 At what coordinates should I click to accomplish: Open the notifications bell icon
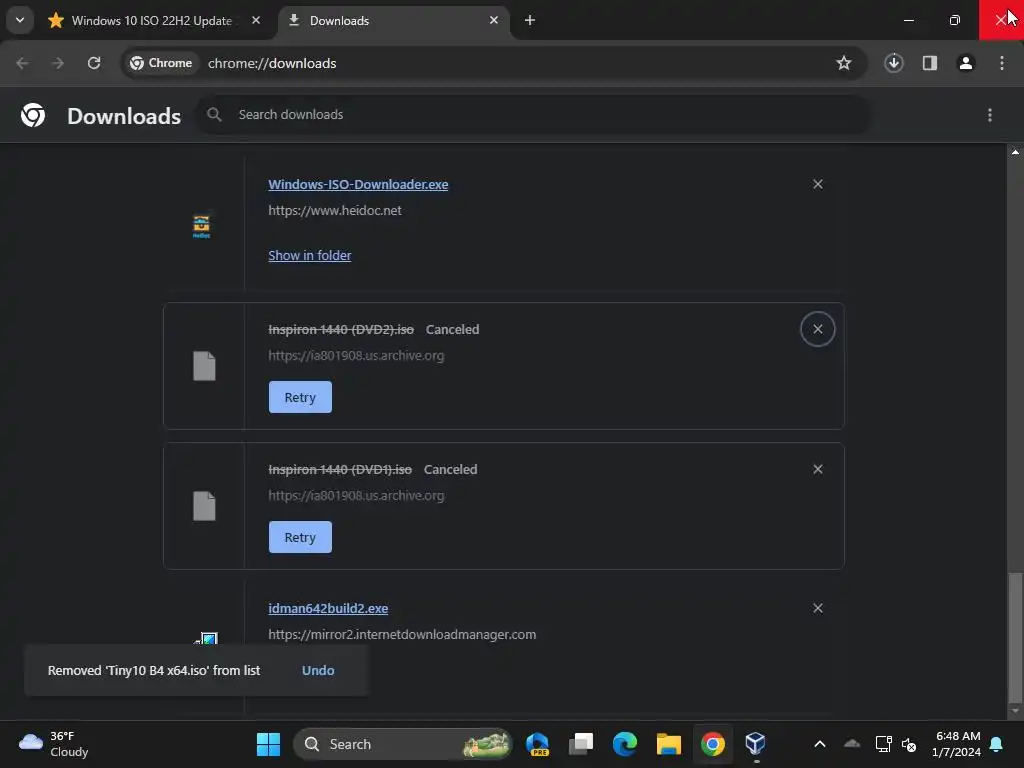click(997, 744)
